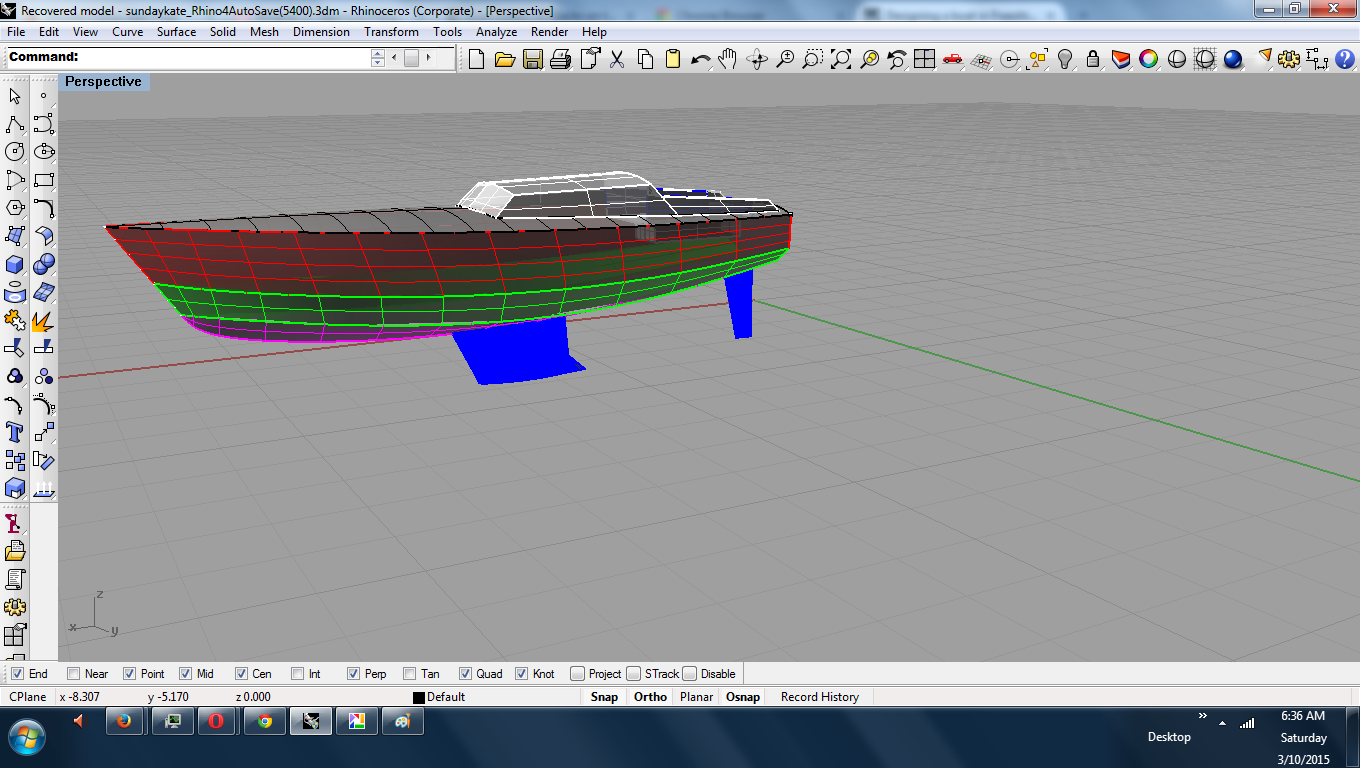Open the Transform menu
The image size is (1360, 768).
pyautogui.click(x=391, y=32)
